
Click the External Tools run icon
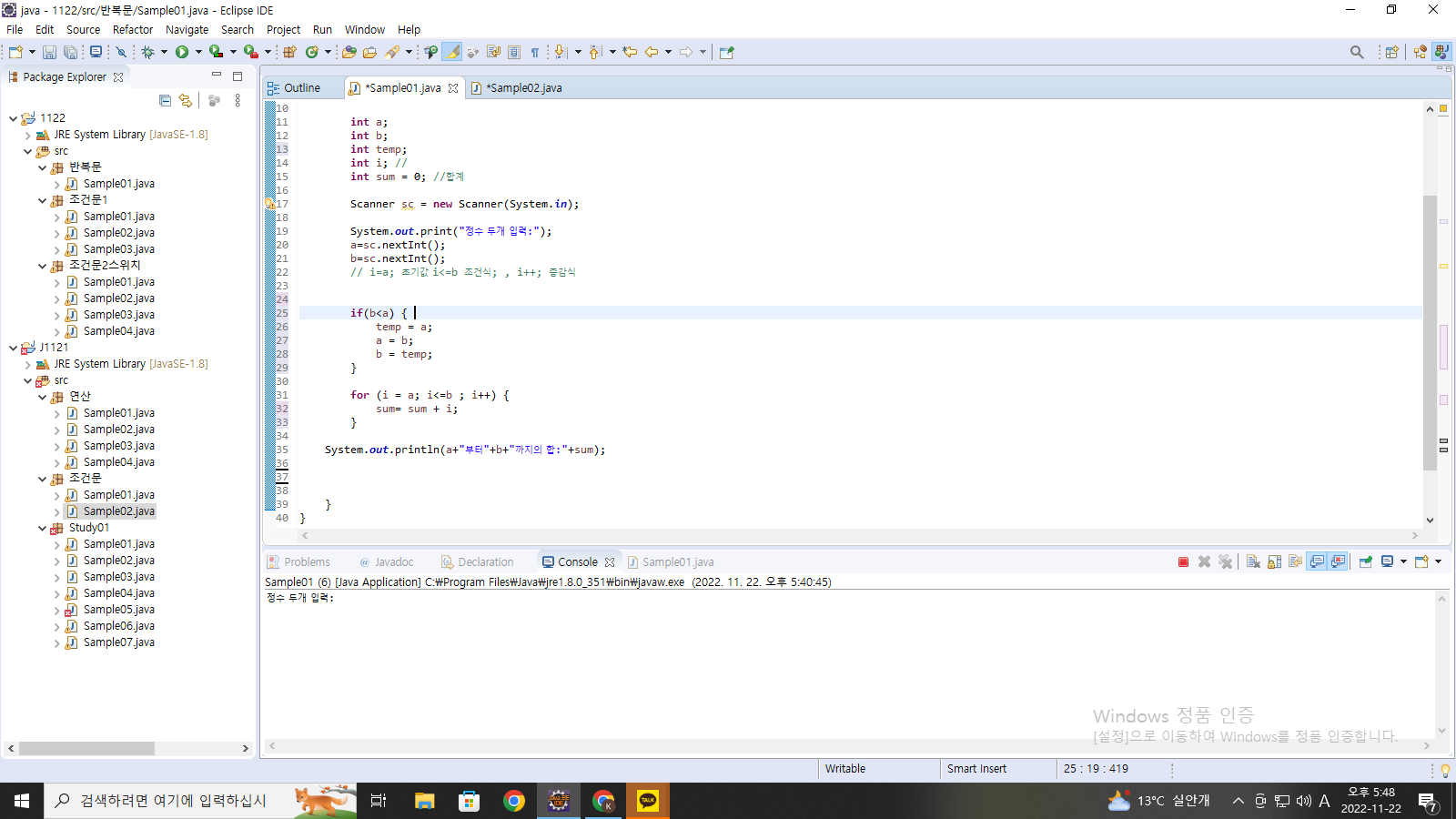click(x=250, y=52)
